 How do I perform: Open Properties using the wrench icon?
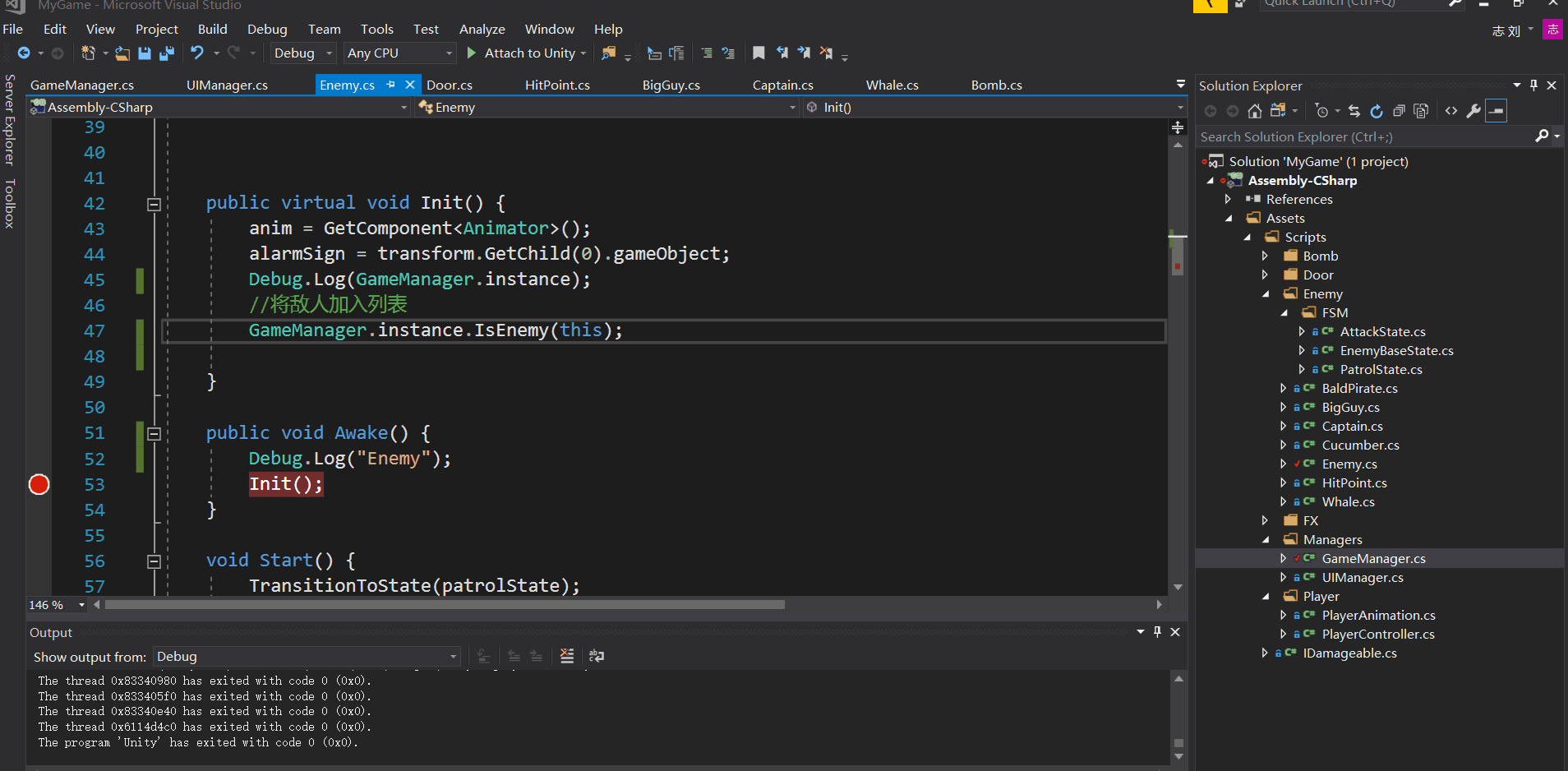(1473, 111)
